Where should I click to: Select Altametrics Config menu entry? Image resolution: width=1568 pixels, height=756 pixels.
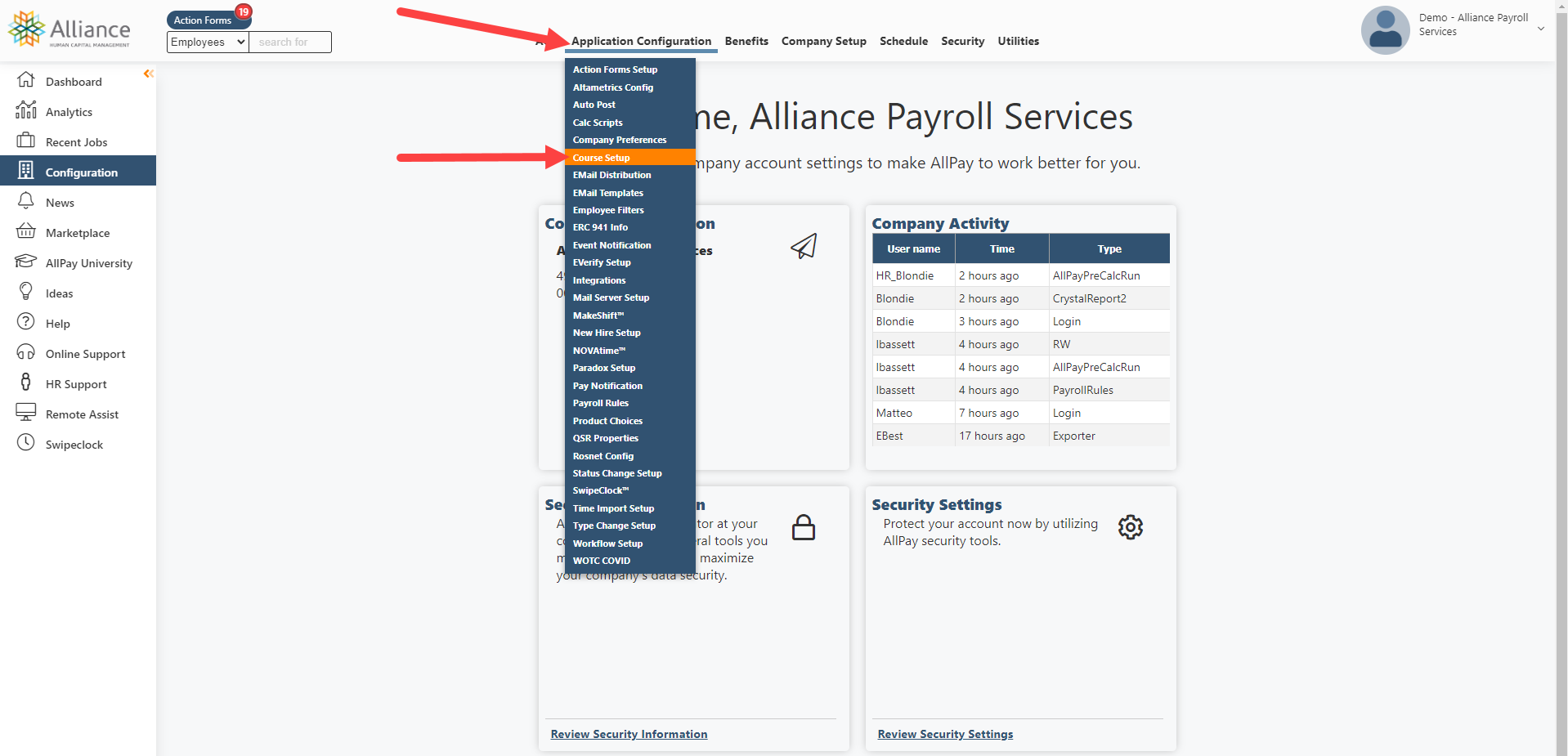click(x=630, y=87)
